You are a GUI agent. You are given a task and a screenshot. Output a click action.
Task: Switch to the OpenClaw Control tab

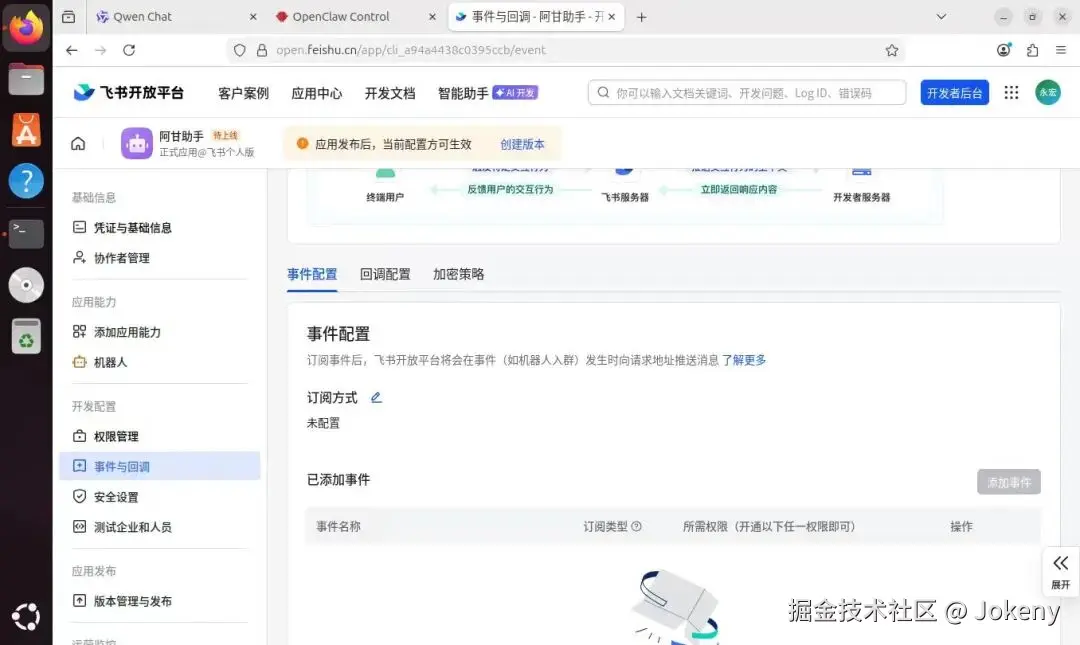[x=355, y=17]
